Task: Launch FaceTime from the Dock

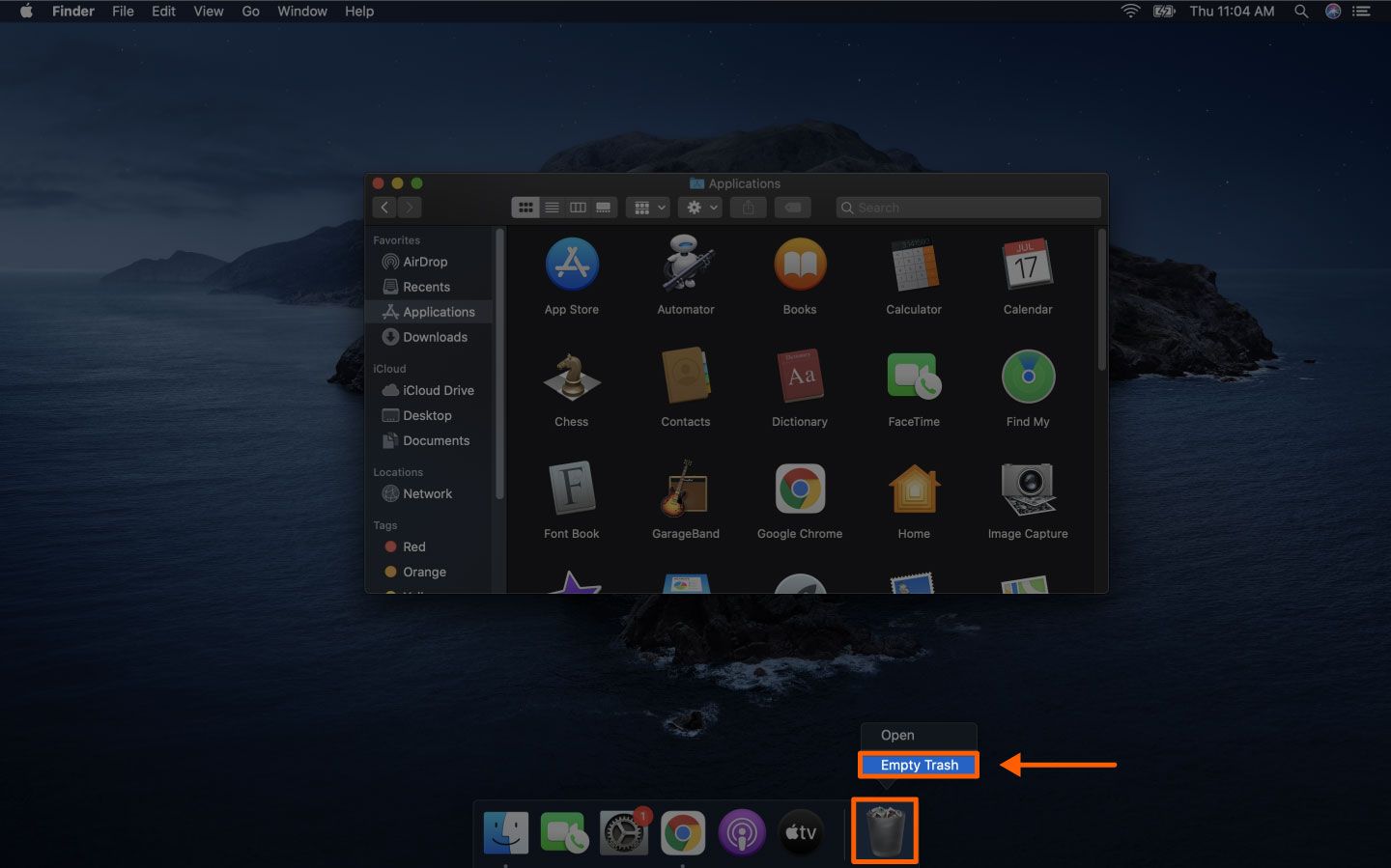Action: pos(564,832)
